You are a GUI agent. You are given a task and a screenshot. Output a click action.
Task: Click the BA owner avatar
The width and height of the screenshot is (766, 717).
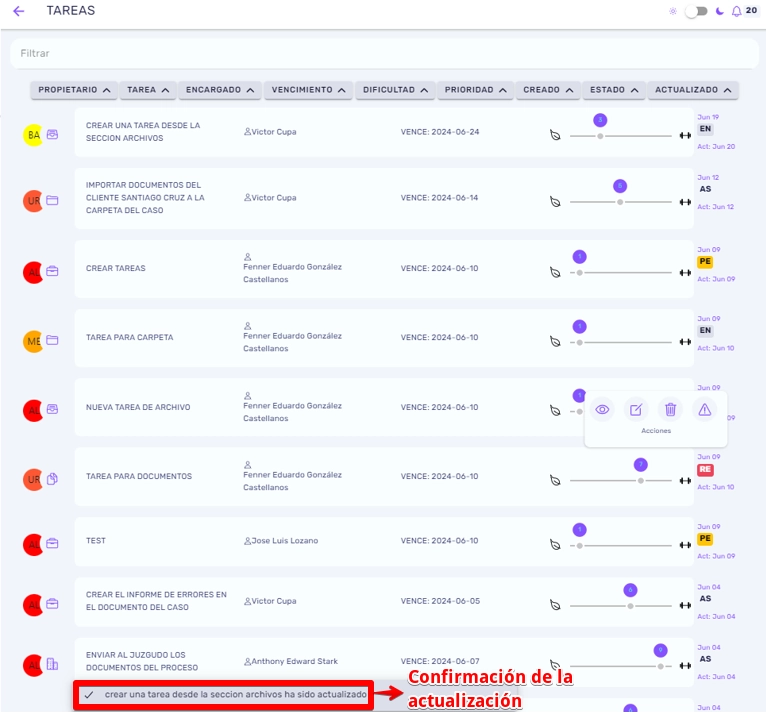[x=33, y=135]
